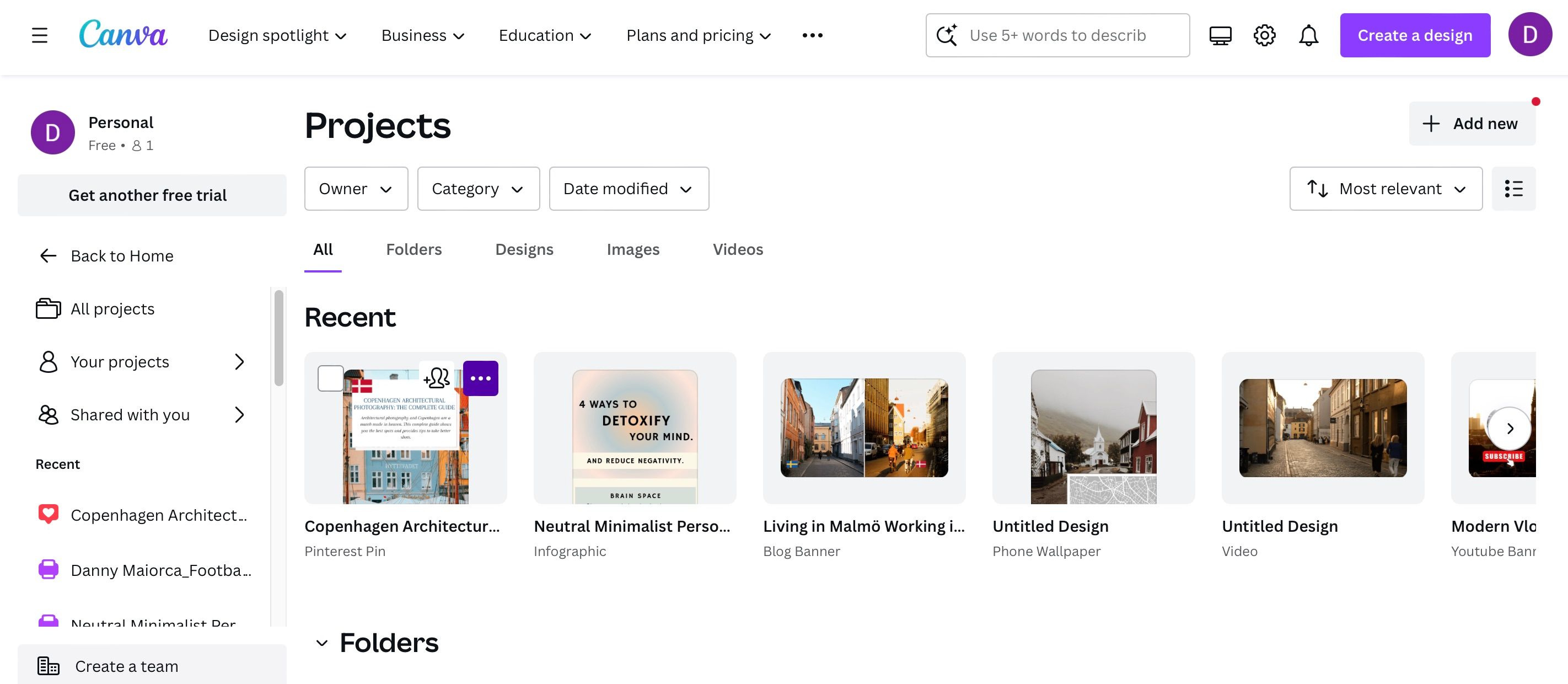Screen dimensions: 1568x684
Task: Click the Canva logo
Action: 123,35
